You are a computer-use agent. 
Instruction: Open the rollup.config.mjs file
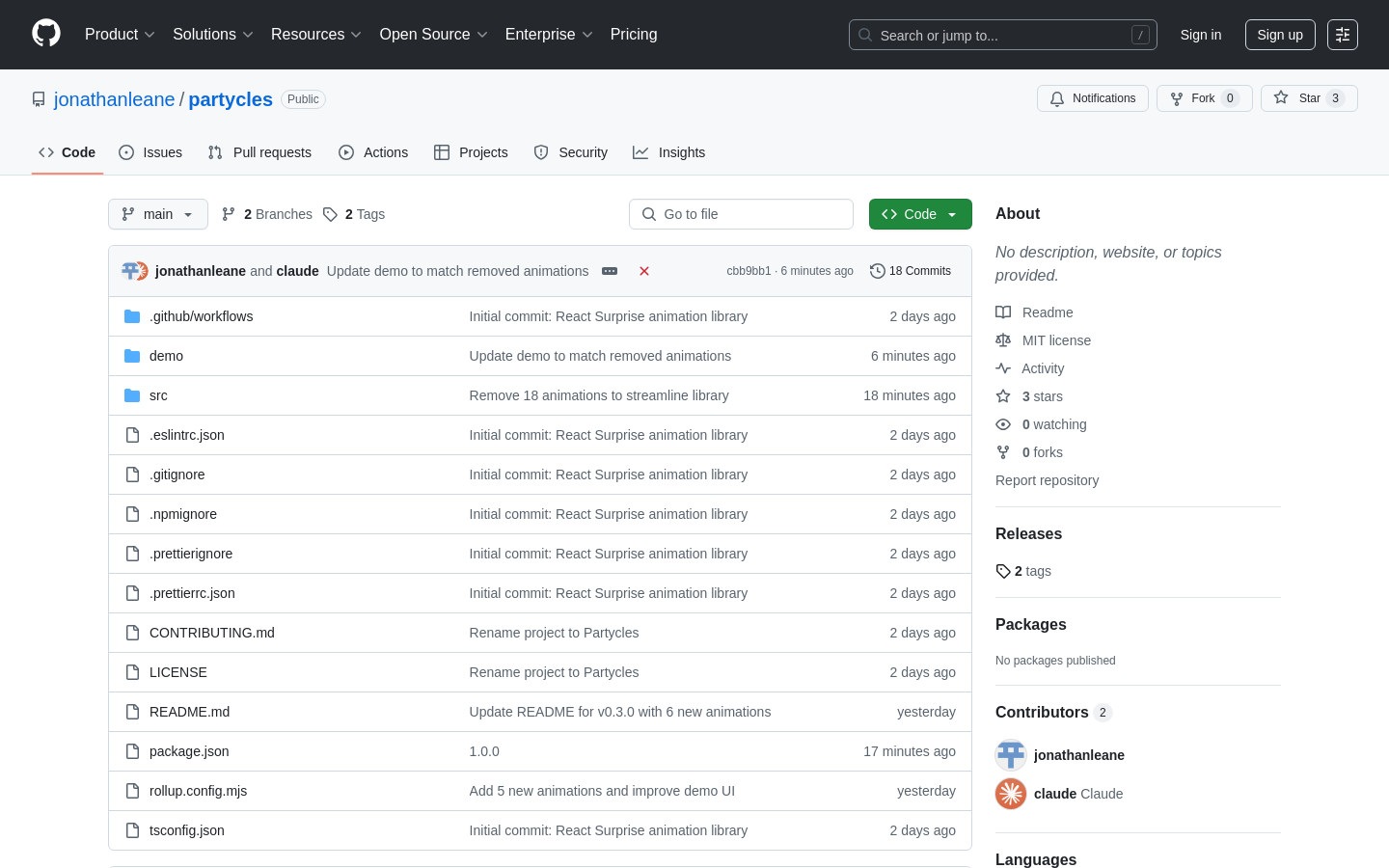click(x=199, y=791)
